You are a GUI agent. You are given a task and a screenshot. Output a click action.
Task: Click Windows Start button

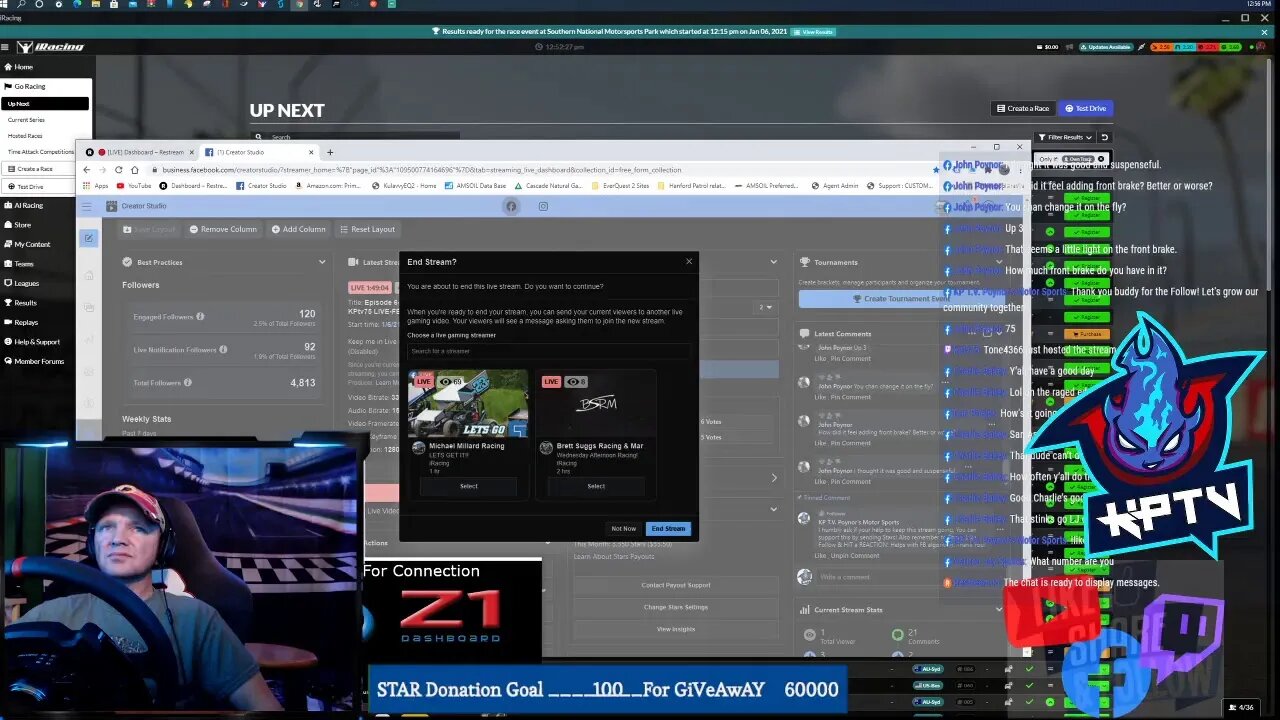click(5, 5)
